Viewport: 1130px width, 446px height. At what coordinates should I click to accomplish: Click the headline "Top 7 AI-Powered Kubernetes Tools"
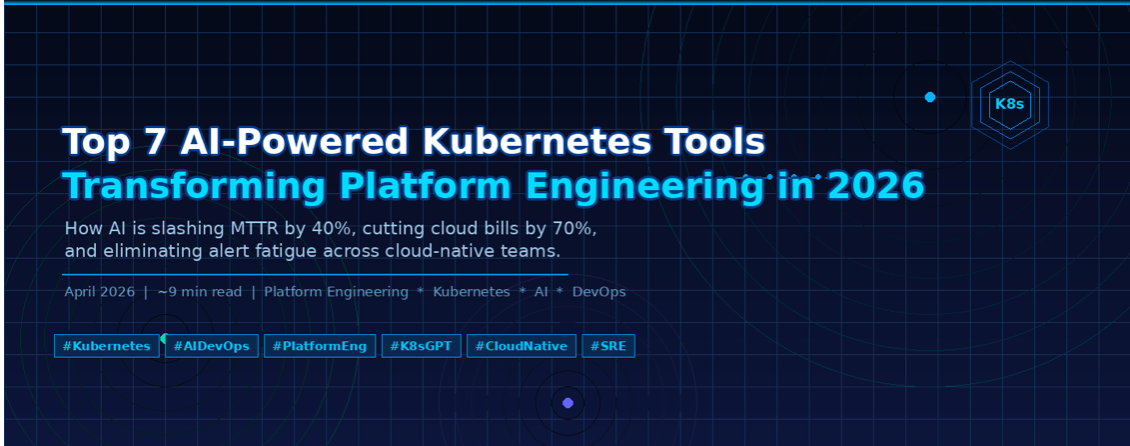(414, 142)
